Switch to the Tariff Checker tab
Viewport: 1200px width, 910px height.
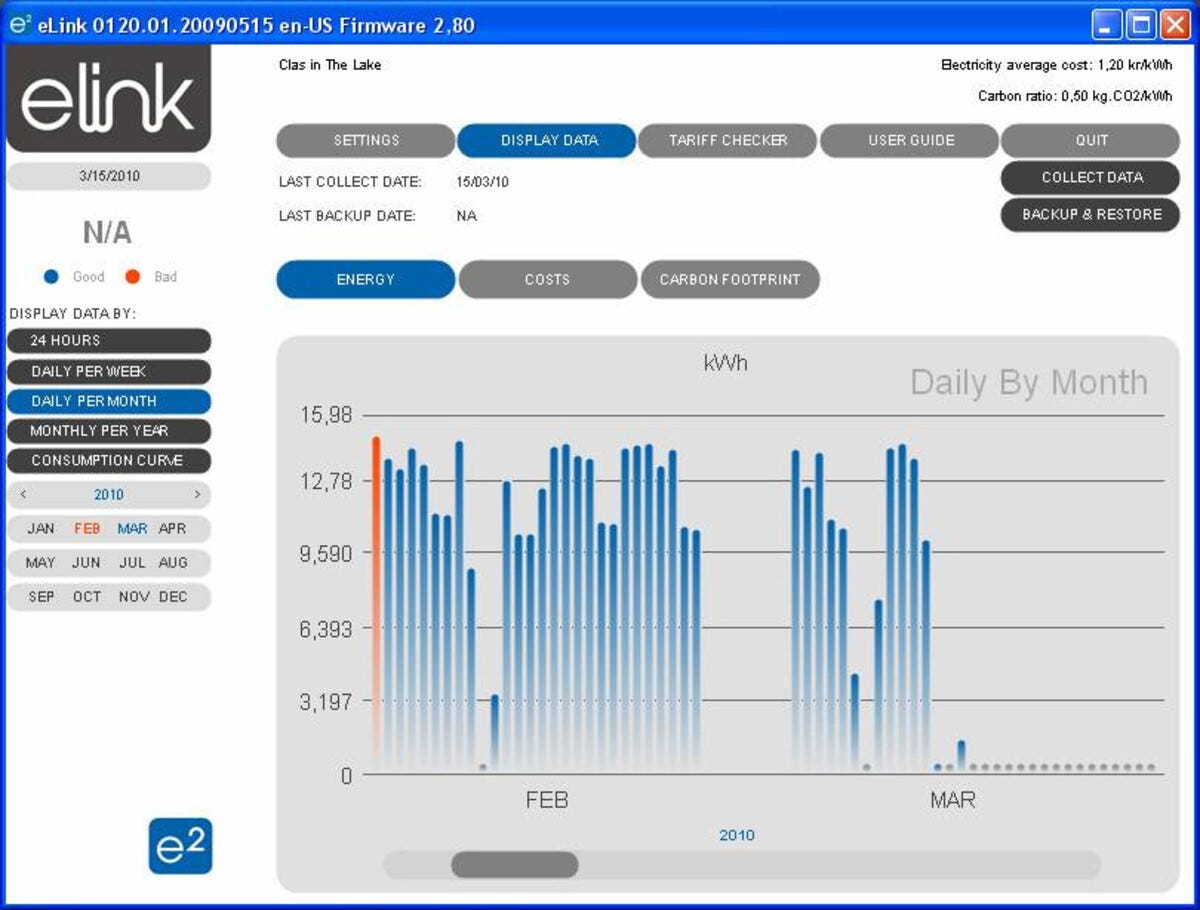coord(728,141)
